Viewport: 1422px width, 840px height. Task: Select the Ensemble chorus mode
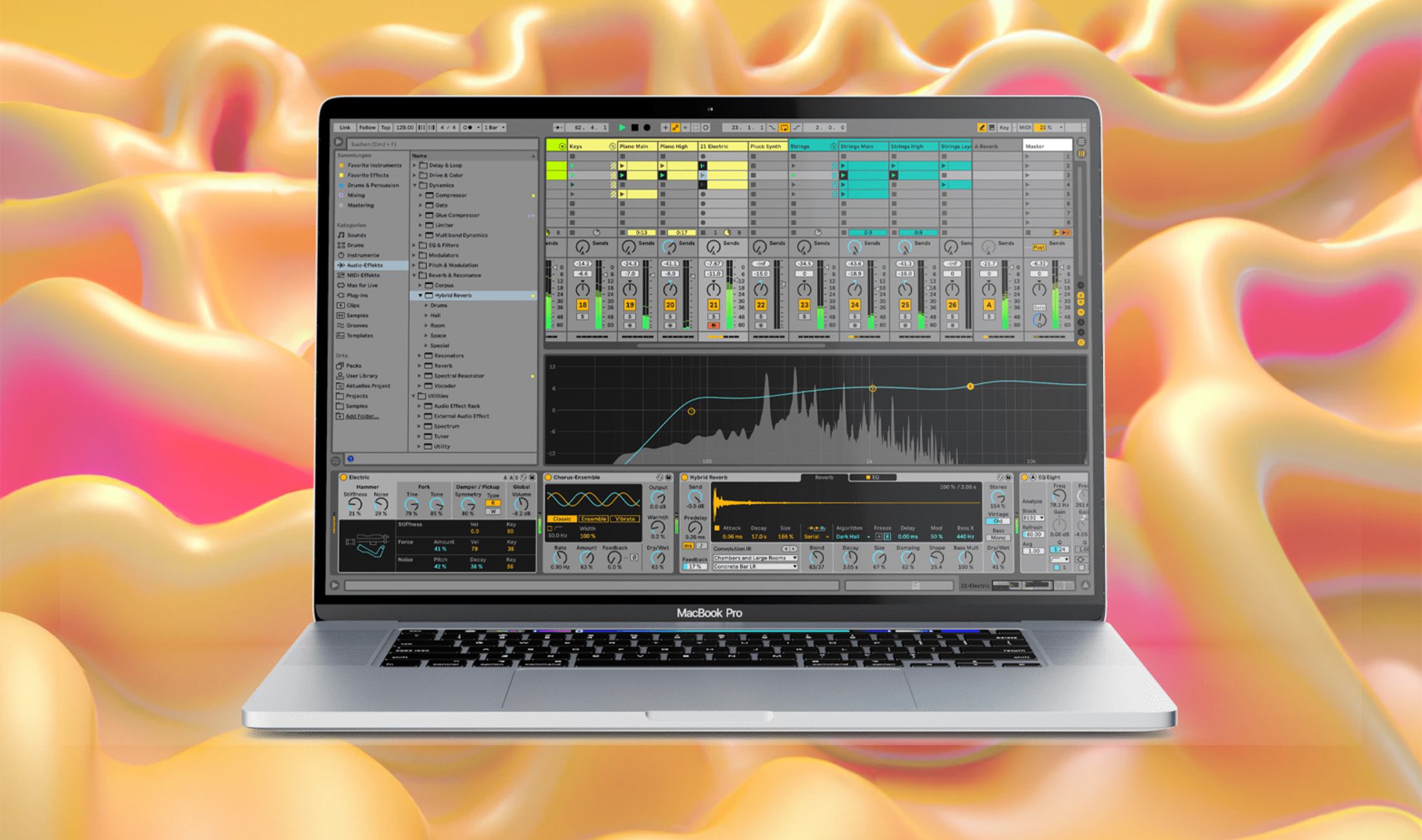pos(593,519)
